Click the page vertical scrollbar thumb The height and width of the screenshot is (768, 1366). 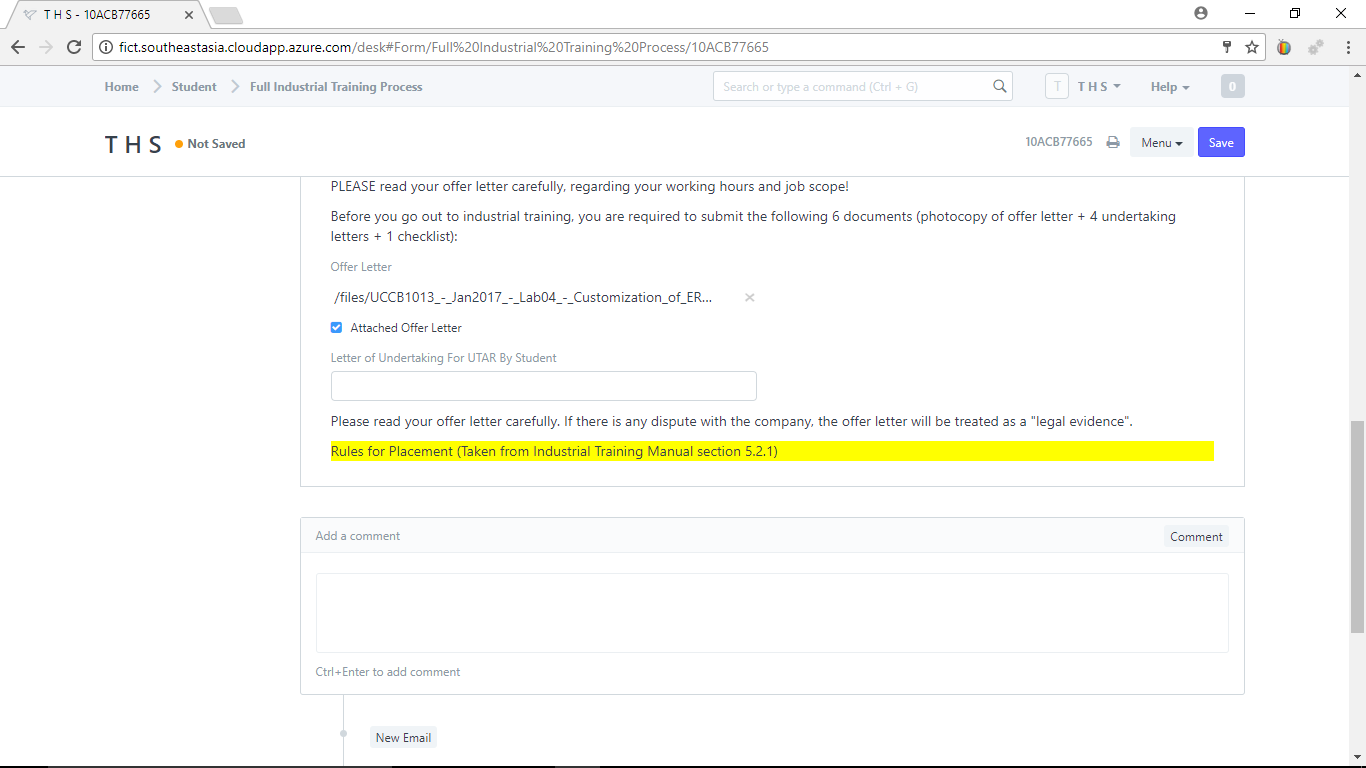click(x=1357, y=527)
